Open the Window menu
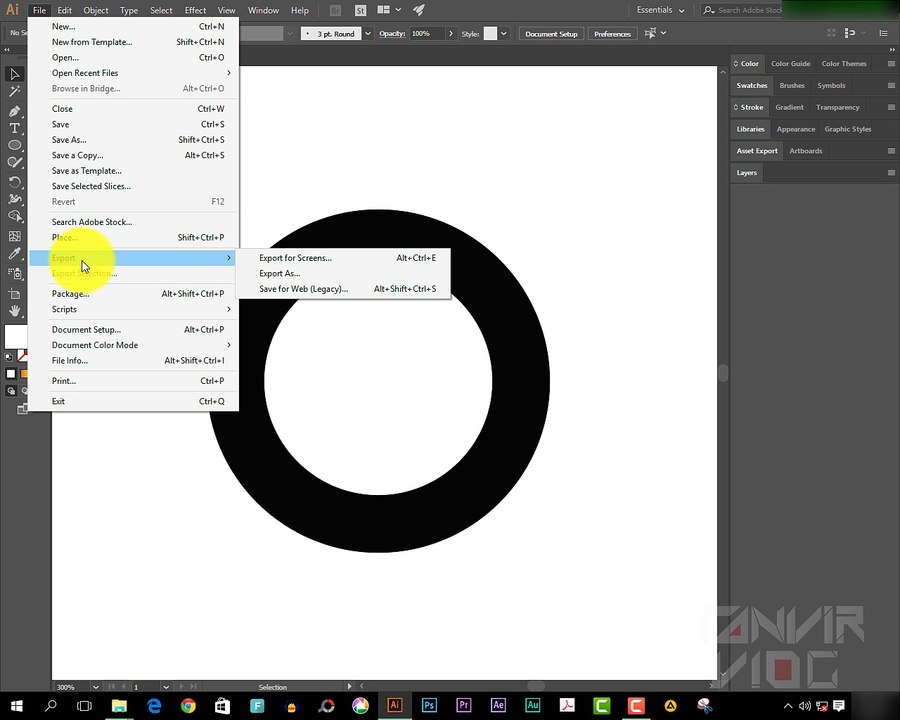The width and height of the screenshot is (900, 720). click(263, 10)
